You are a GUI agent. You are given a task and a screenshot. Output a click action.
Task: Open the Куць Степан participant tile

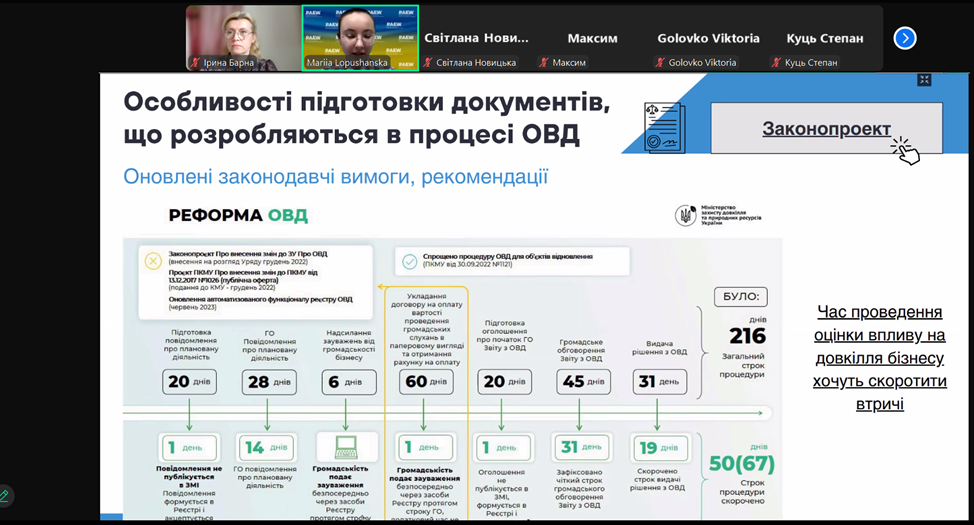click(824, 38)
